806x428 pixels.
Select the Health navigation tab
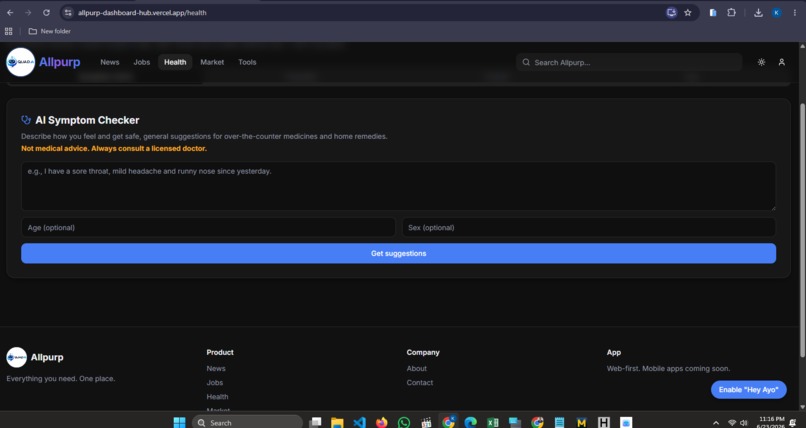175,62
